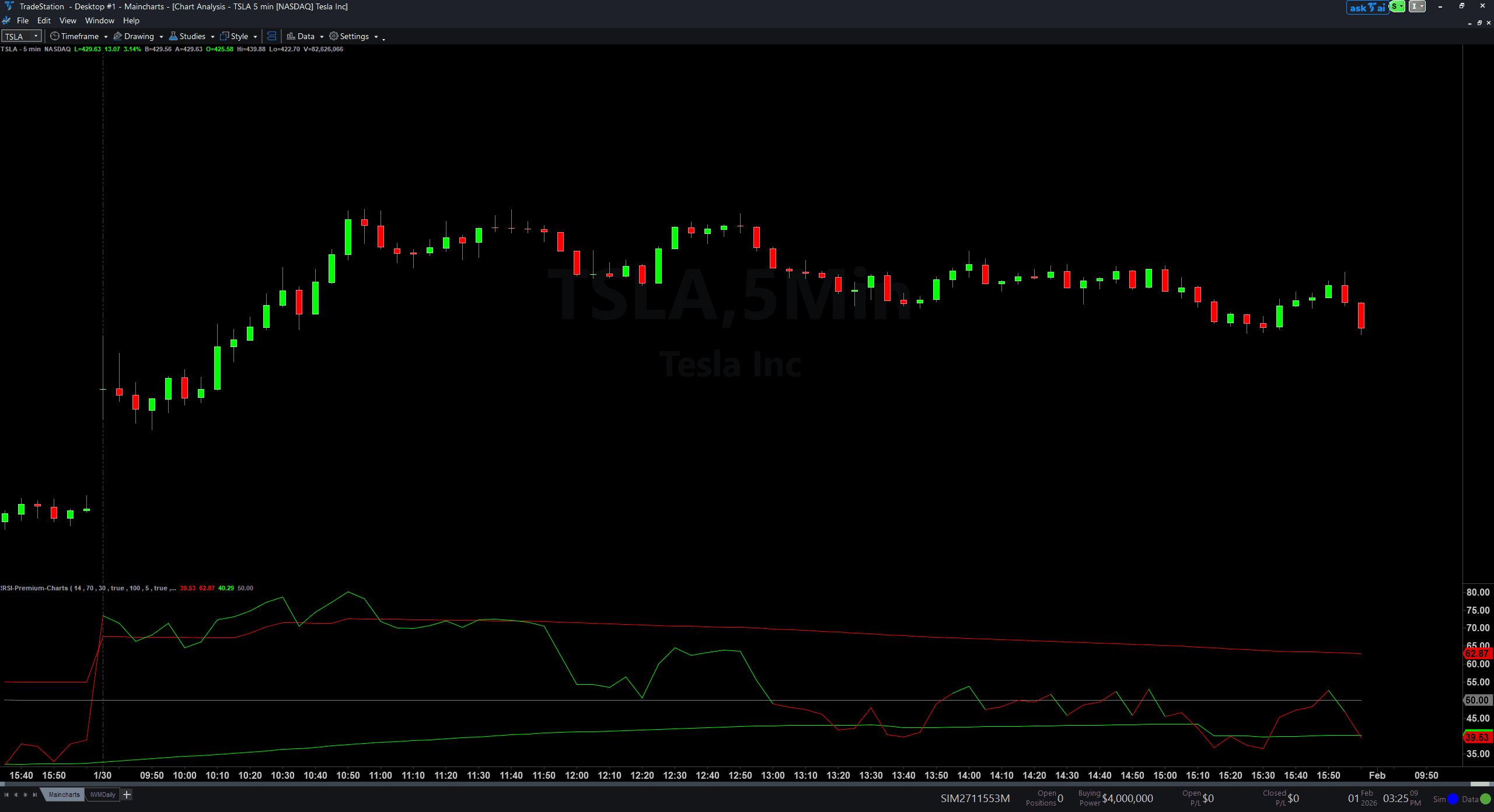Open the Data bar-chart icon
Image resolution: width=1494 pixels, height=812 pixels.
point(291,36)
